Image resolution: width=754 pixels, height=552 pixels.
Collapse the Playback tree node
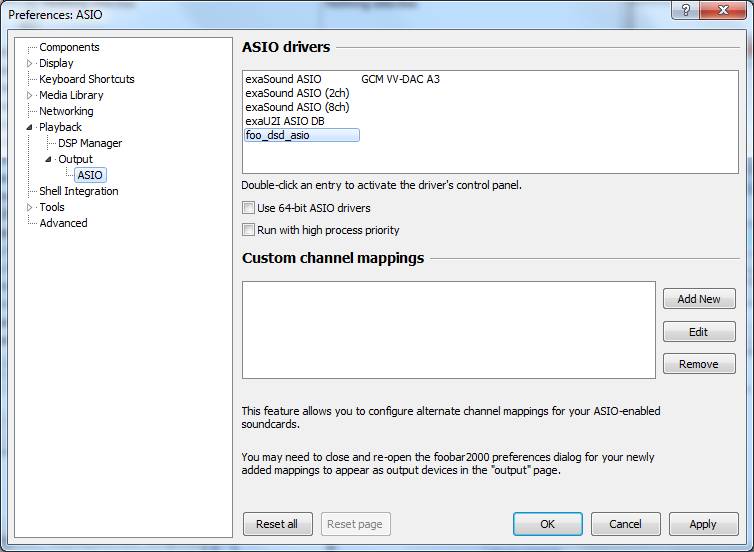click(29, 127)
